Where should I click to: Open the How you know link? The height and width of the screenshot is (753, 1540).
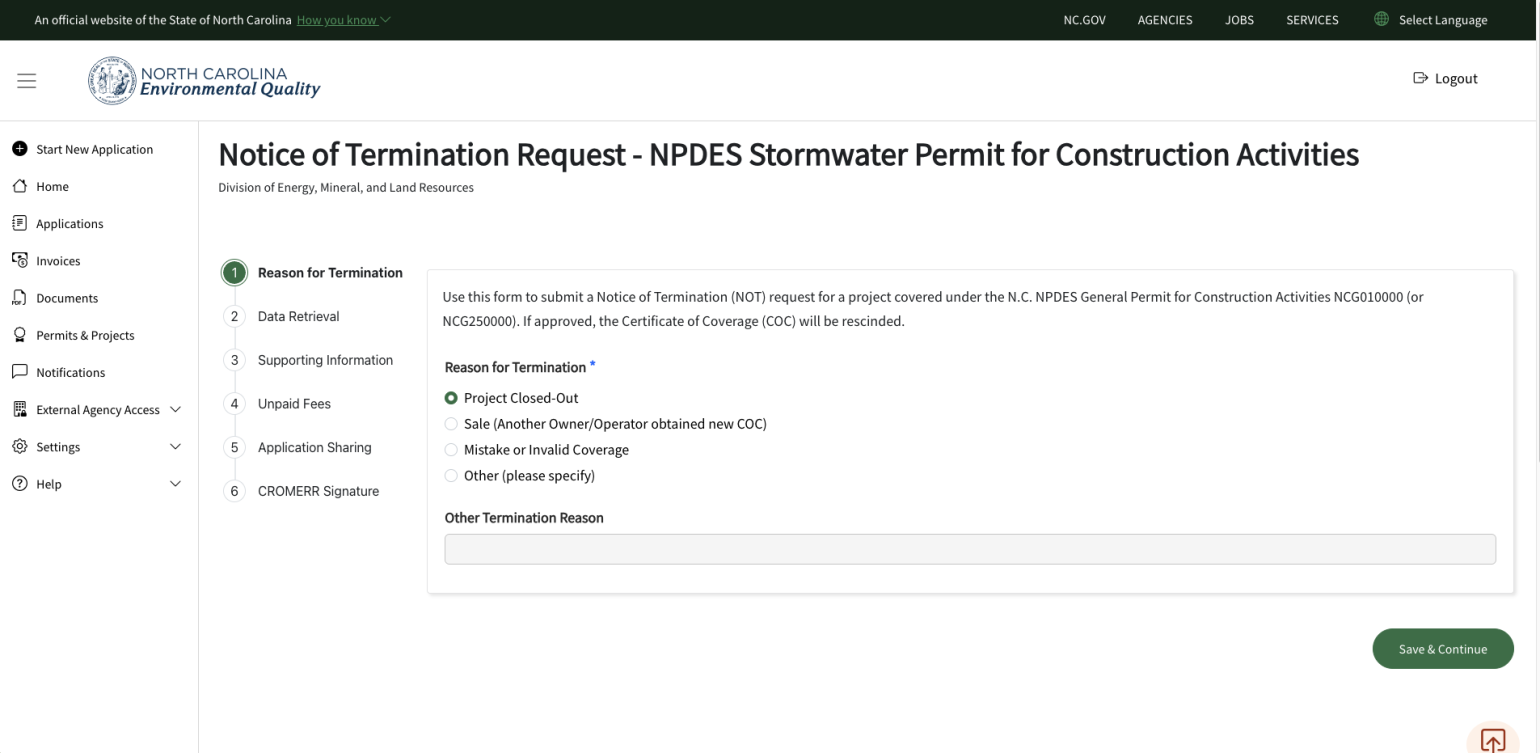point(336,19)
